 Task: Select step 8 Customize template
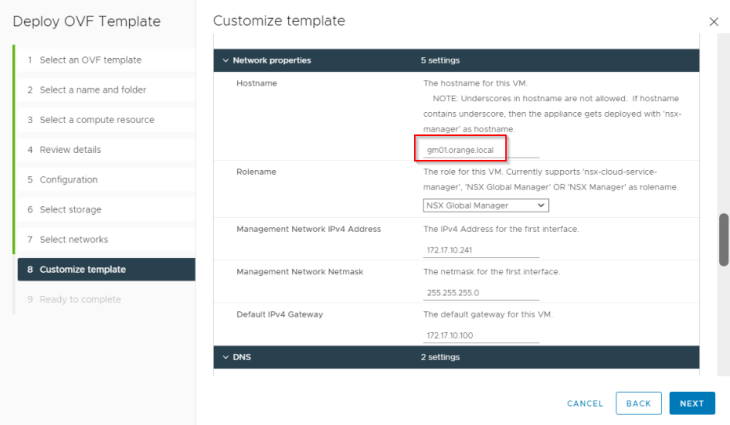tap(106, 270)
